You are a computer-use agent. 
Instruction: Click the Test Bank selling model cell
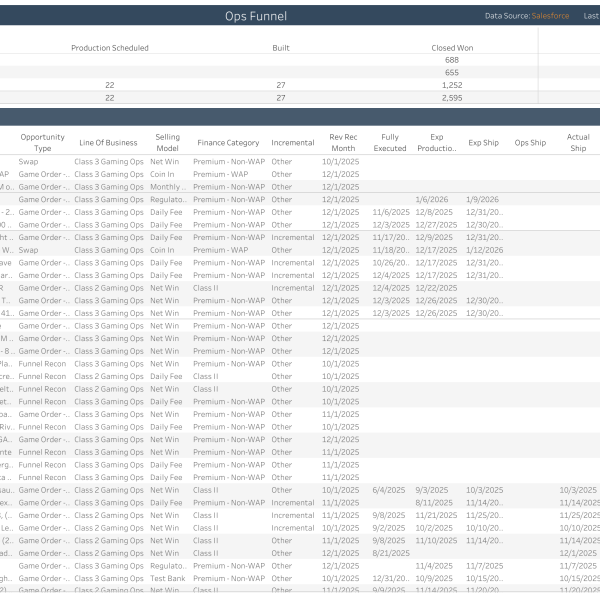click(168, 578)
